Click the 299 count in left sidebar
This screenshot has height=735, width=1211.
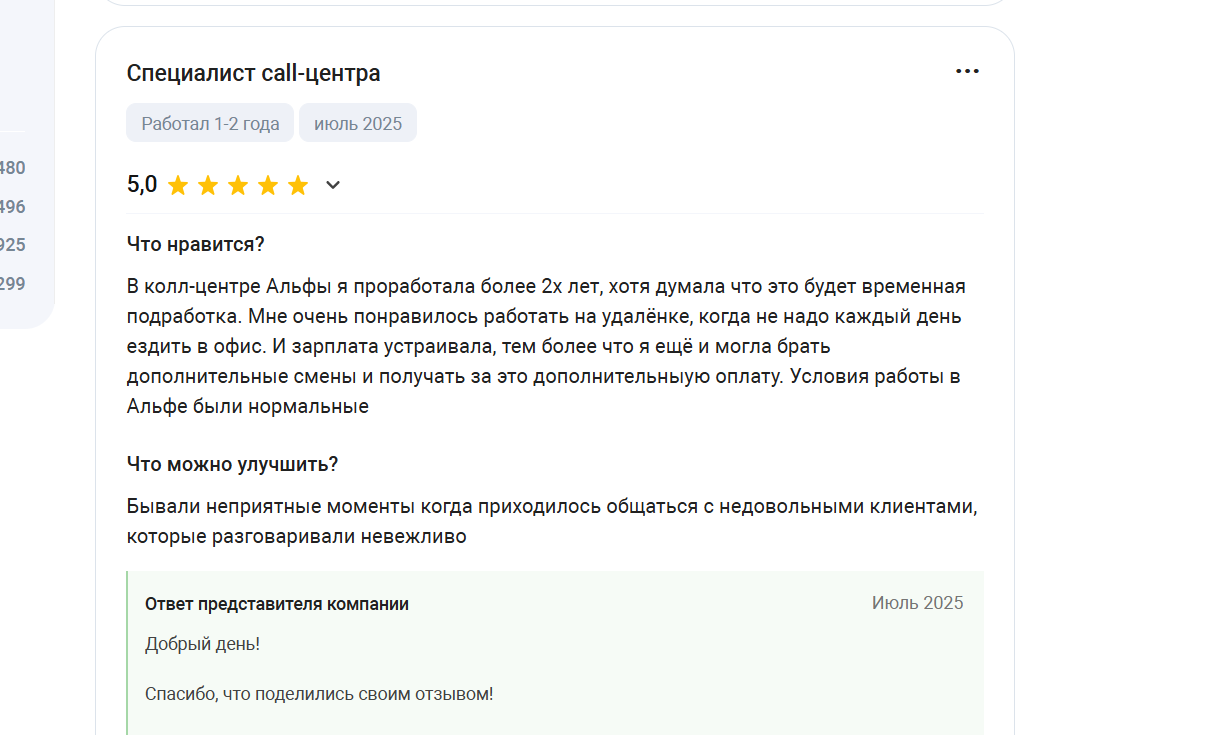tap(12, 284)
